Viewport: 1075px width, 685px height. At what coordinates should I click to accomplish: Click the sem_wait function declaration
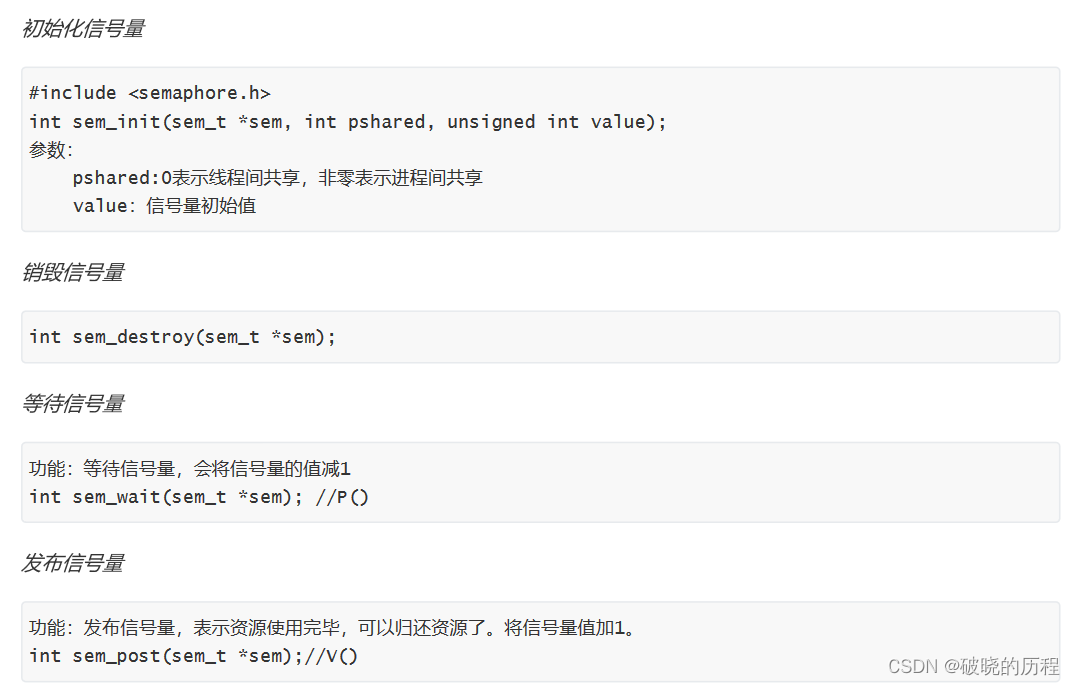pos(165,497)
